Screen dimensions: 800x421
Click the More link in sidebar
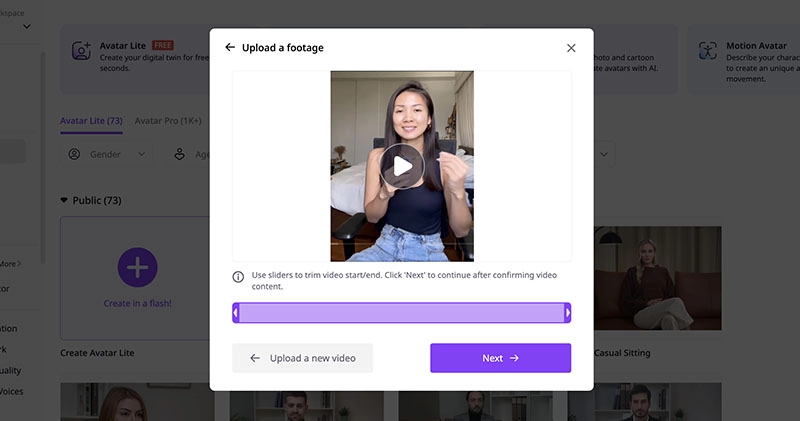tap(10, 264)
